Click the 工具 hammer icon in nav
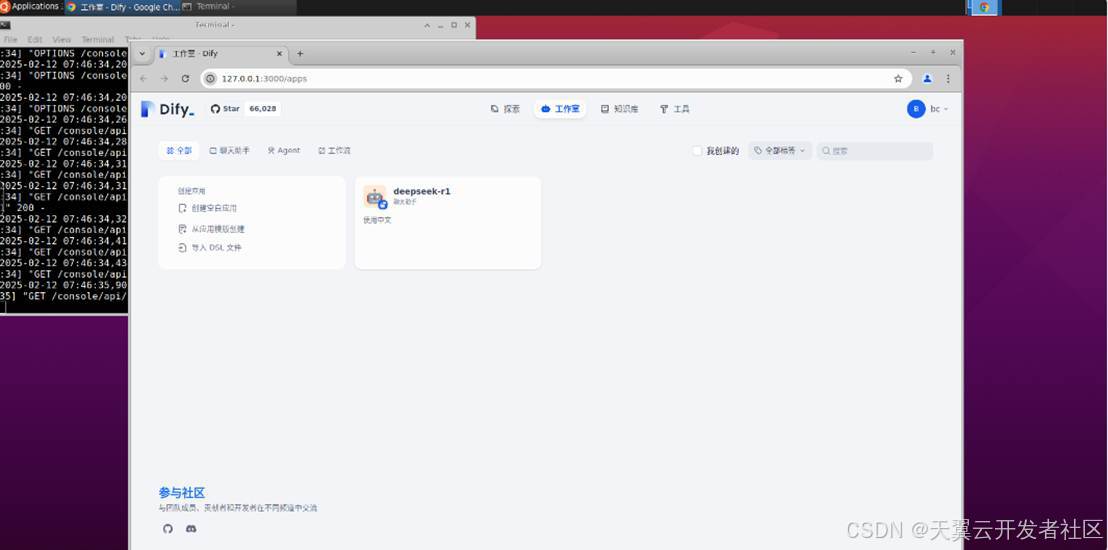Image resolution: width=1108 pixels, height=550 pixels. tap(664, 109)
